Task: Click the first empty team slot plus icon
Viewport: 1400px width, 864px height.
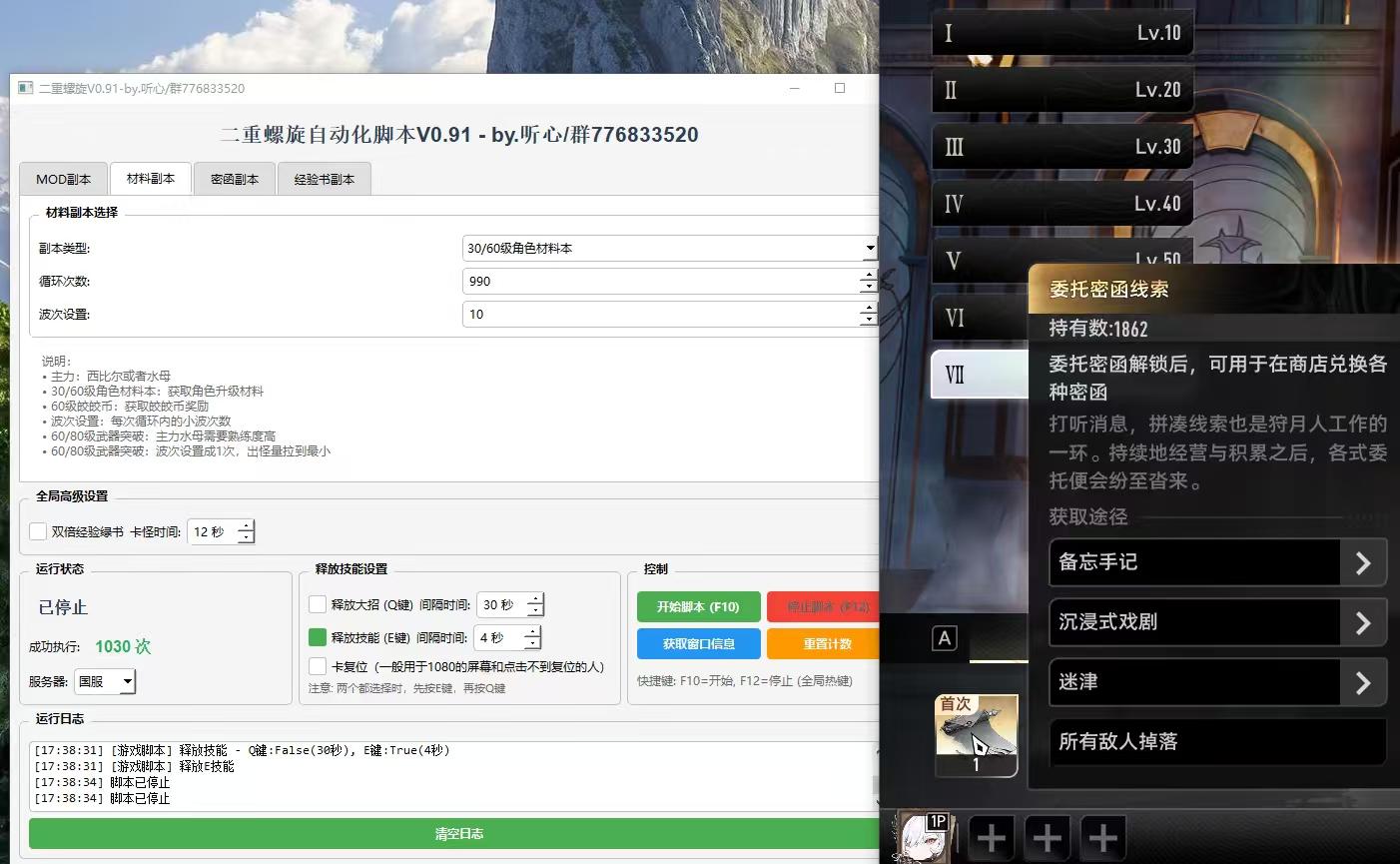Action: pyautogui.click(x=991, y=837)
